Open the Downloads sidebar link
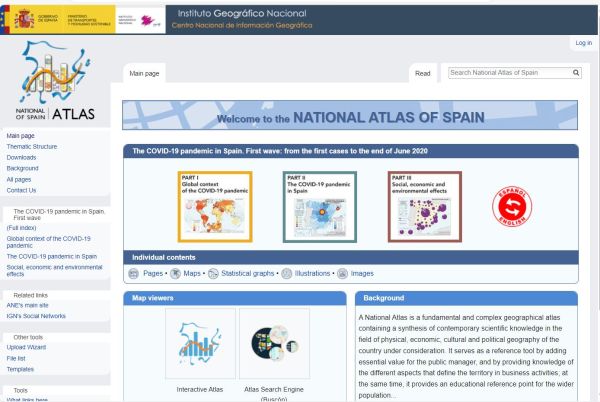Screen dimensions: 600x402 21,158
